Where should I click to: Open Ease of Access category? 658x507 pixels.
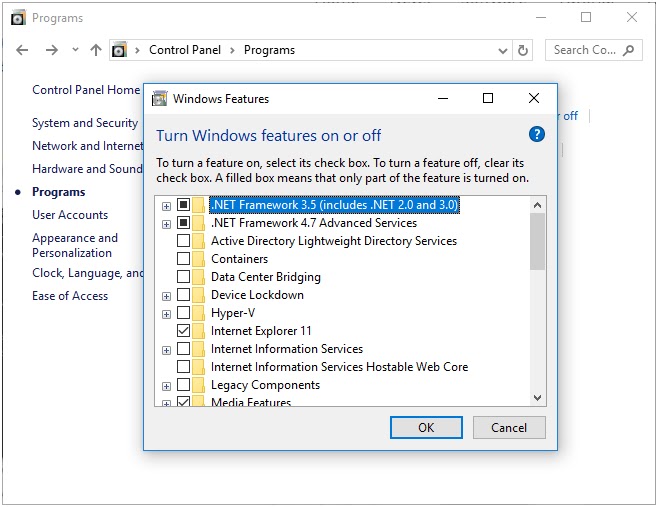(x=70, y=296)
